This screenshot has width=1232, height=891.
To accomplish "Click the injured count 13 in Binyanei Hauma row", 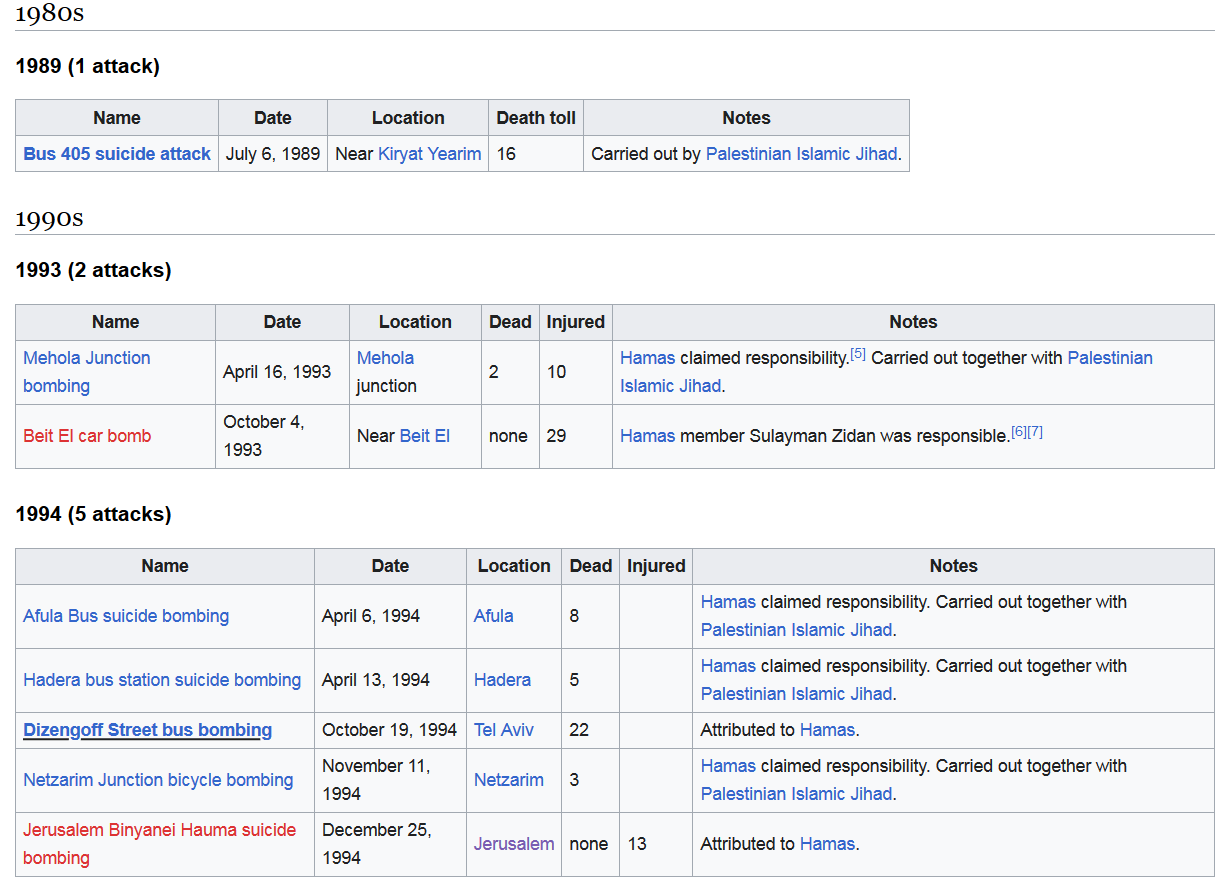I will click(637, 844).
